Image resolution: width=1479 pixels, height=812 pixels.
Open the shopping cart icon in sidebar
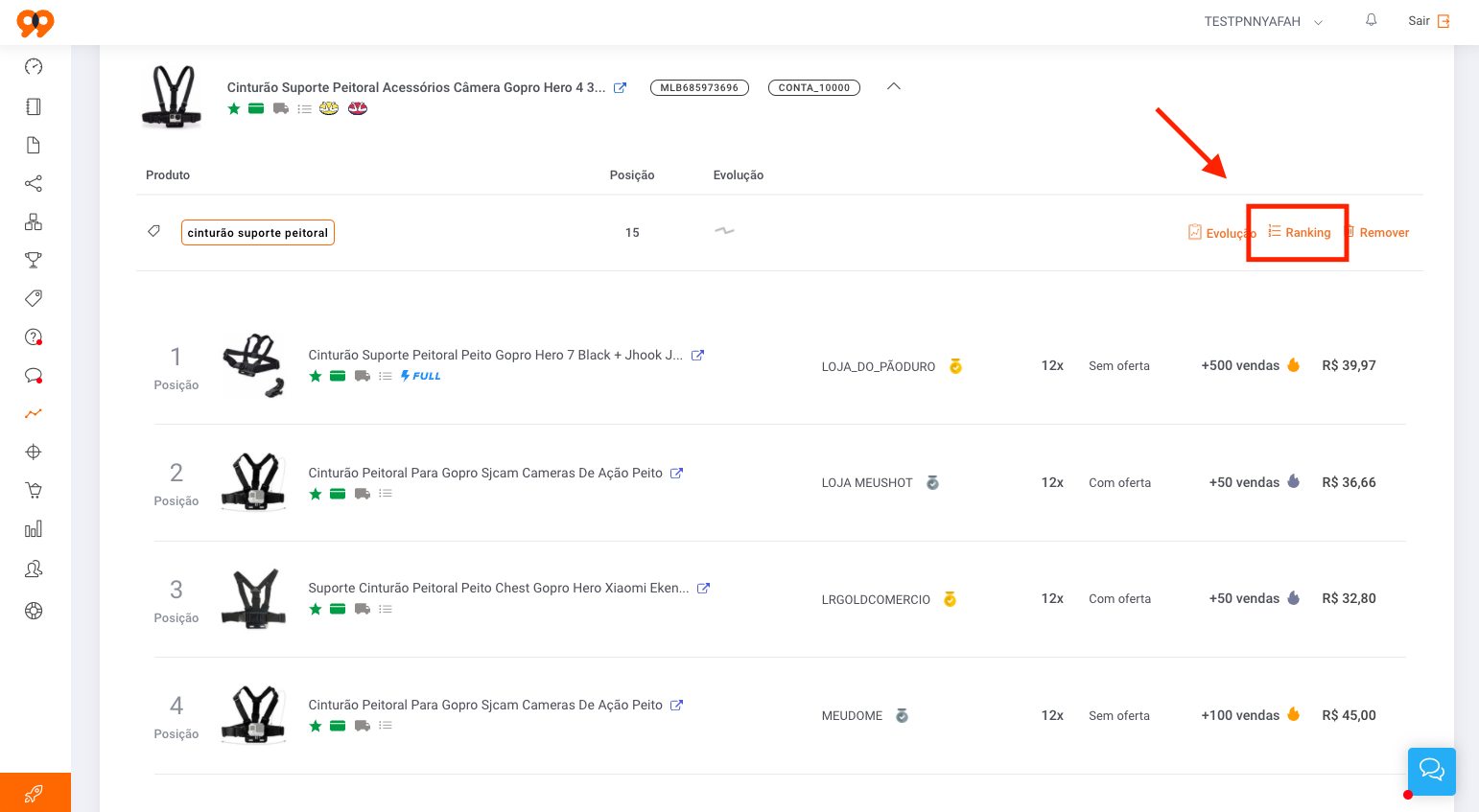pyautogui.click(x=34, y=490)
